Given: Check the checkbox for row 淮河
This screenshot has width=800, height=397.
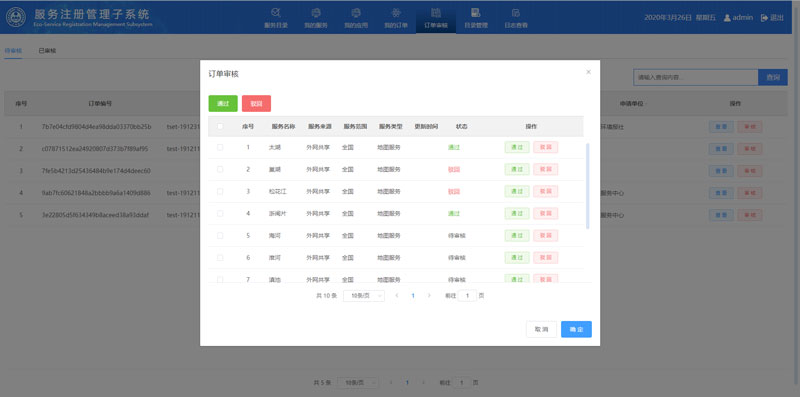Looking at the screenshot, I should point(220,258).
